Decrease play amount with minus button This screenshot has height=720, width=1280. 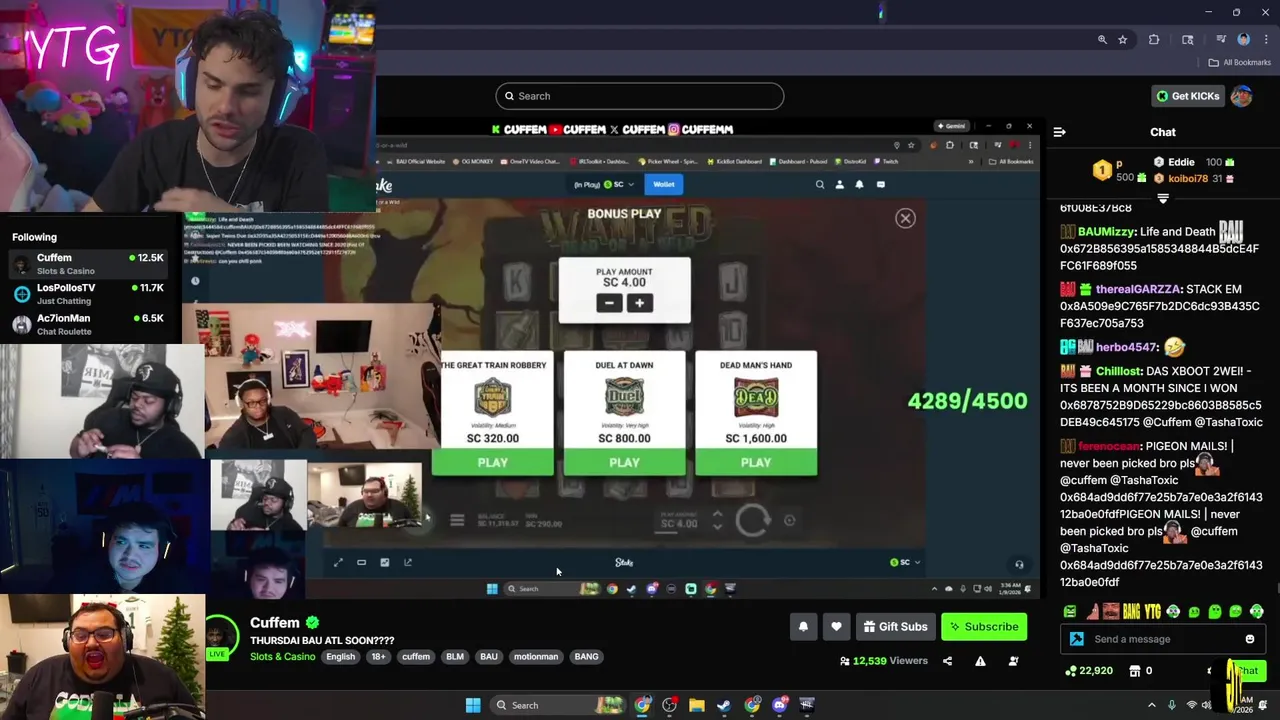point(609,303)
